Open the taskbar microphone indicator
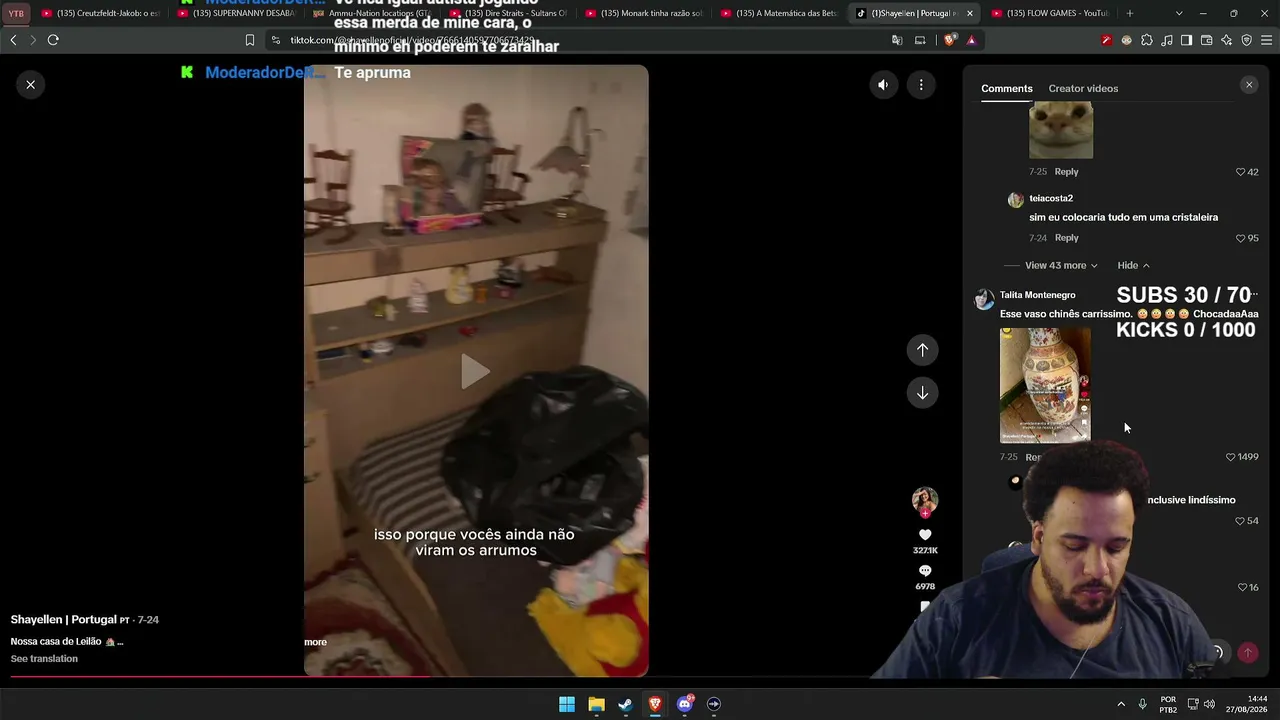This screenshot has width=1280, height=720. pyautogui.click(x=1142, y=704)
